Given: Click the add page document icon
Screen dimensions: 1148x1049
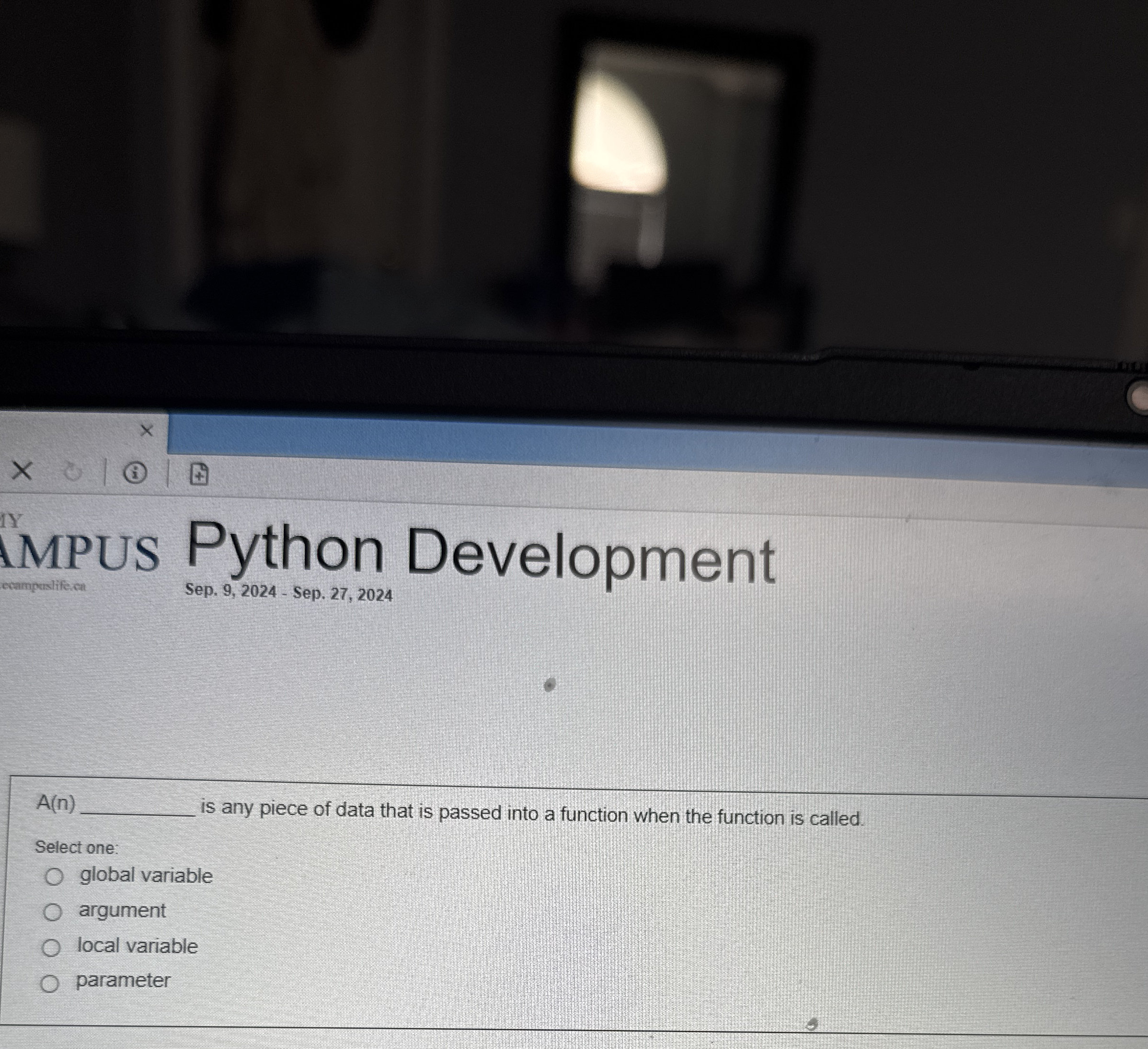Looking at the screenshot, I should pos(199,474).
